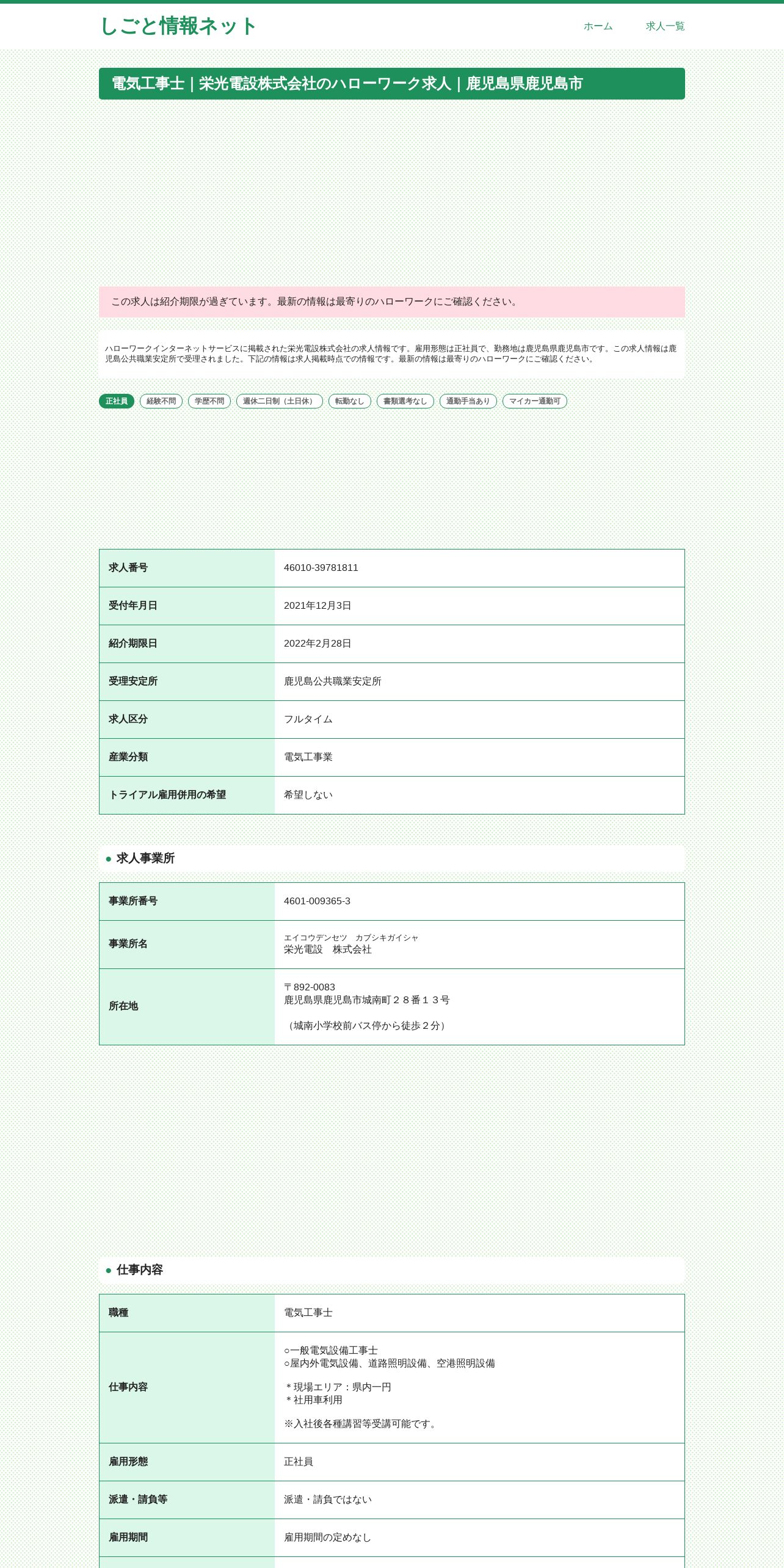Click the address 鹿児島県鹿児島市城南町２８番１３号
The image size is (784, 1568).
click(x=367, y=1000)
